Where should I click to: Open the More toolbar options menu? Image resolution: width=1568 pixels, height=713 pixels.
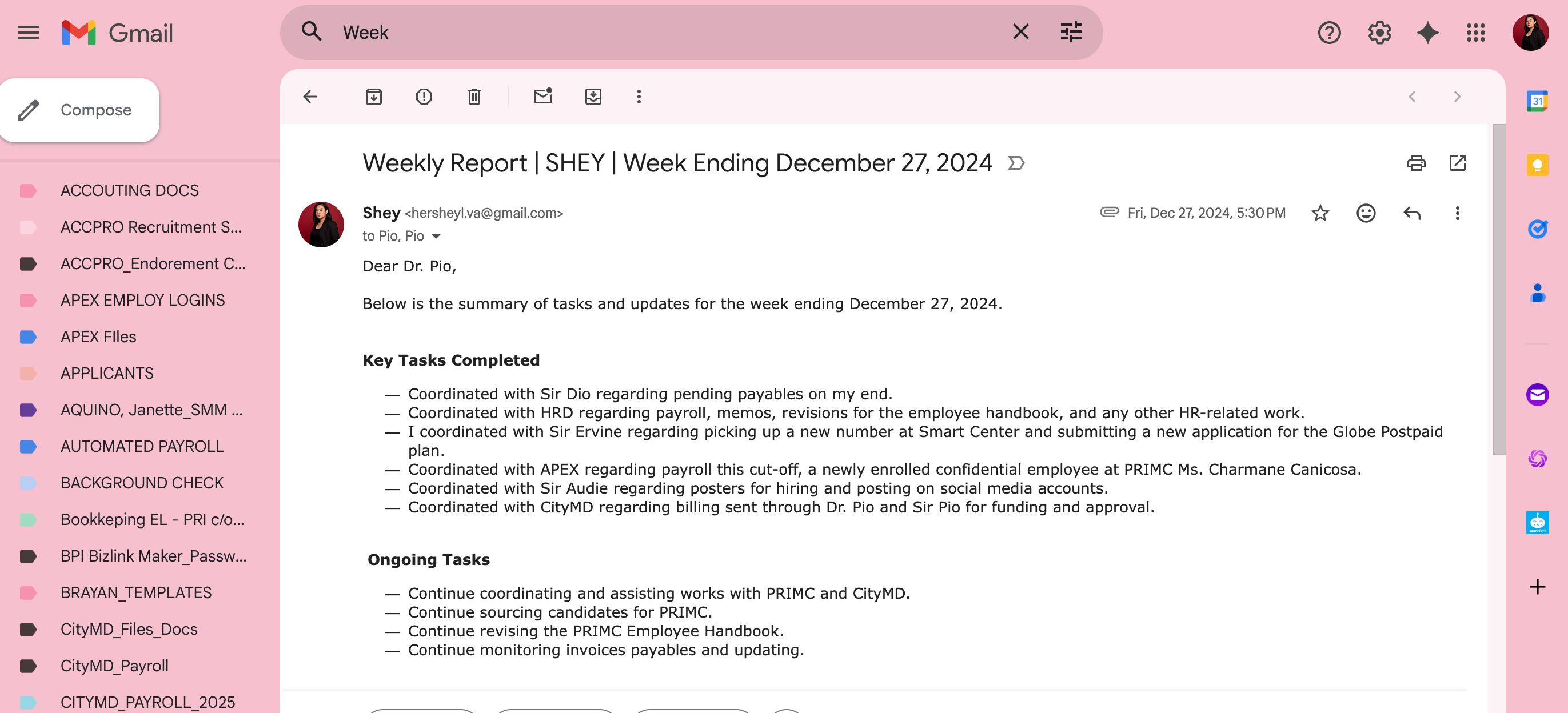[639, 96]
